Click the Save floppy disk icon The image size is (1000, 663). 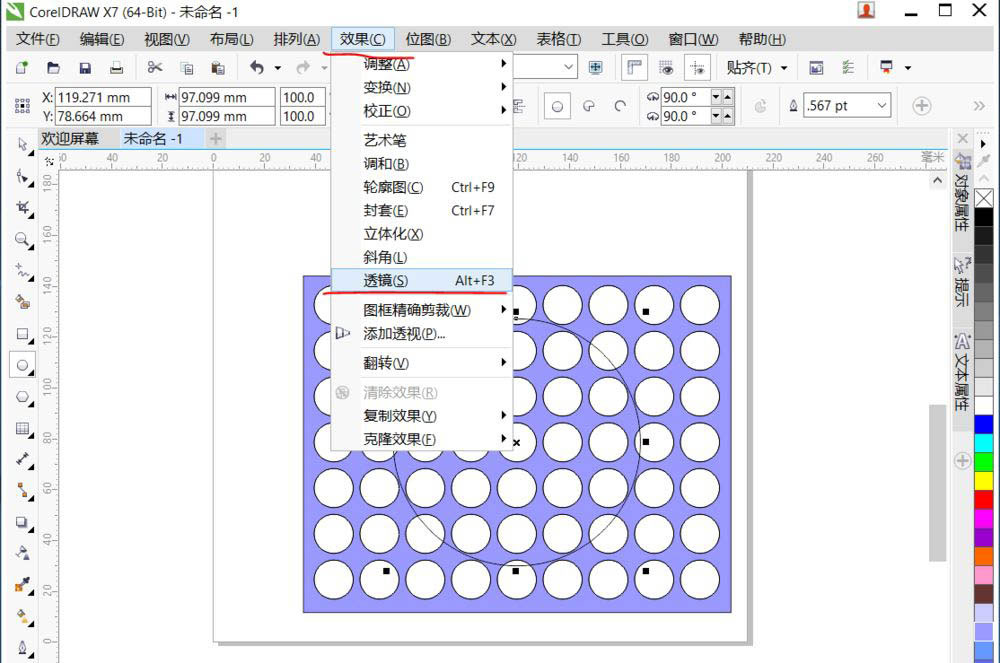point(85,68)
